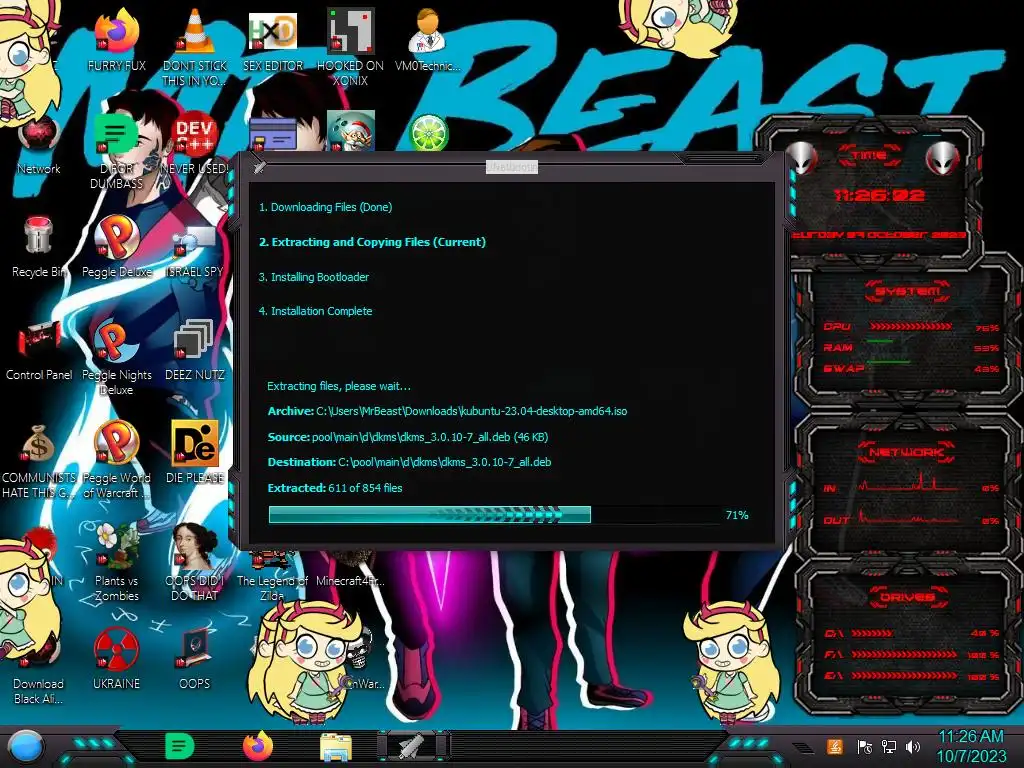Screen dimensions: 1024x768
Task: Select the UNetbootin taskbar button
Action: (413, 746)
